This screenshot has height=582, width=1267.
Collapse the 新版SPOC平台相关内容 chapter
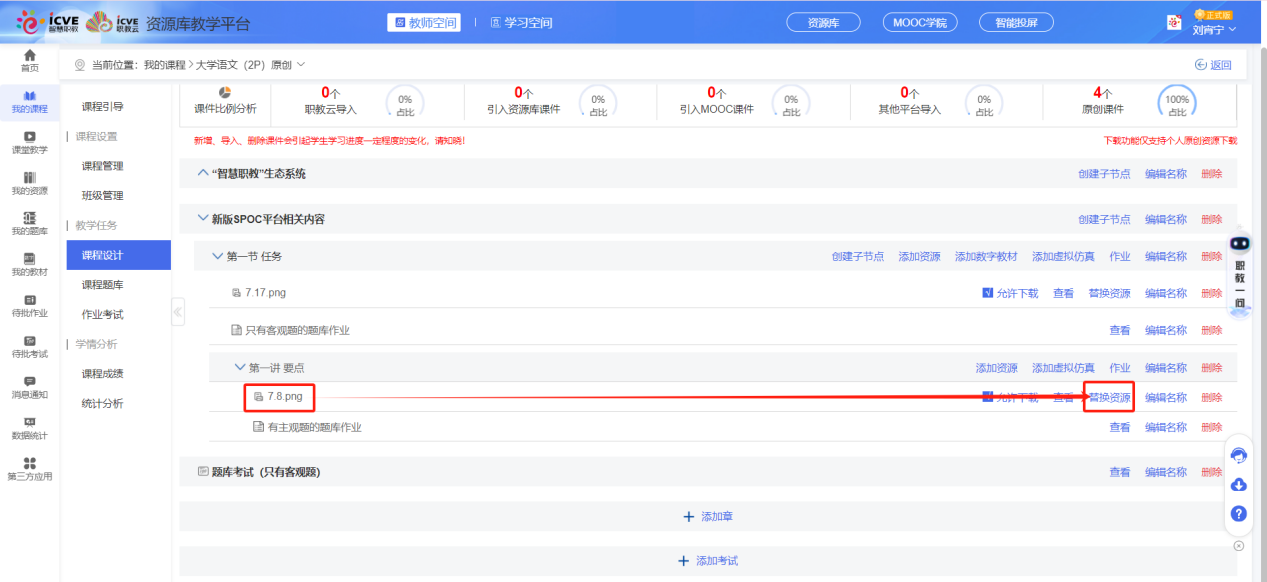click(x=204, y=219)
